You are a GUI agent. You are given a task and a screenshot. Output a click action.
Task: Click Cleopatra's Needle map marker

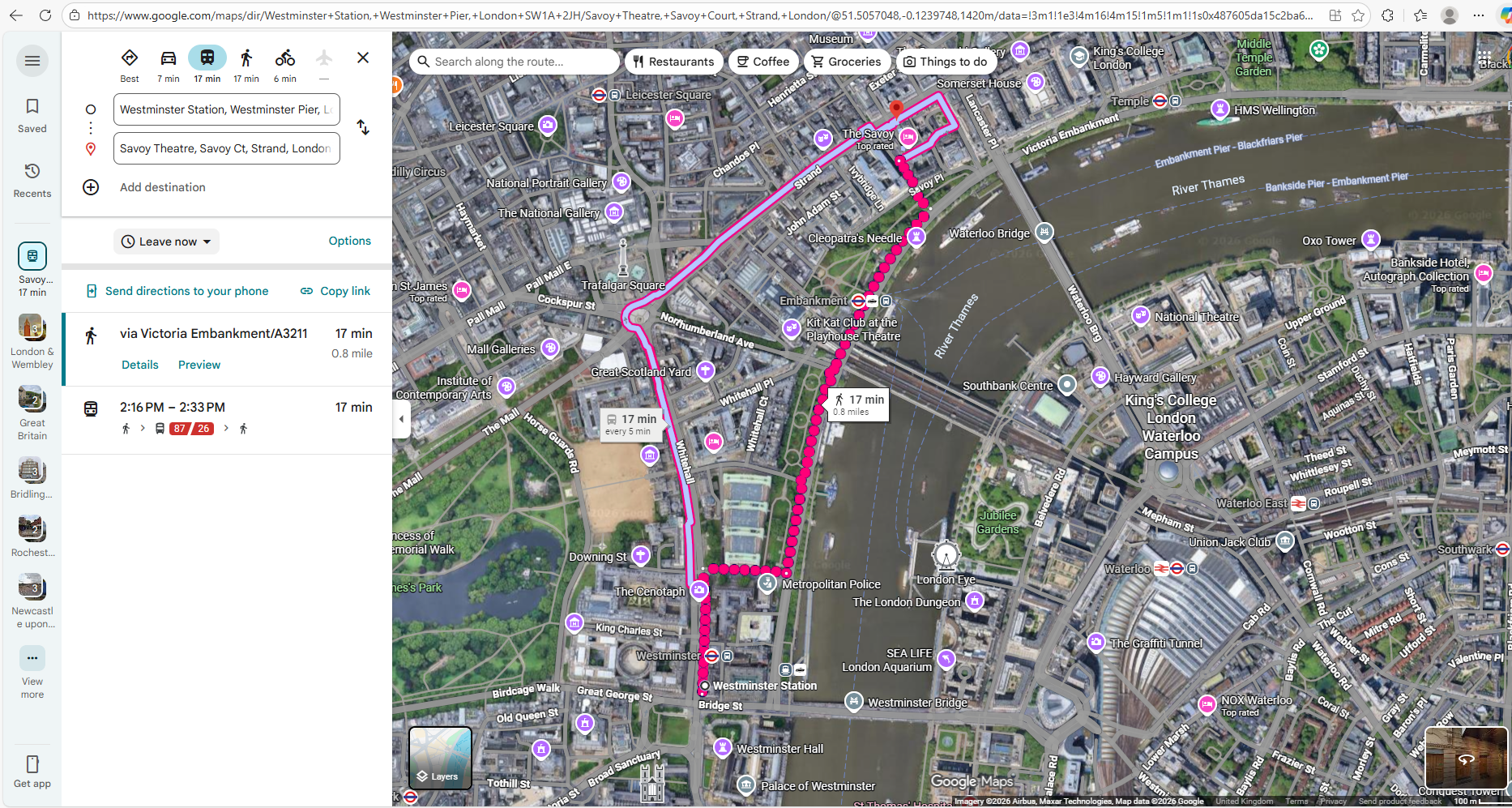click(x=916, y=237)
